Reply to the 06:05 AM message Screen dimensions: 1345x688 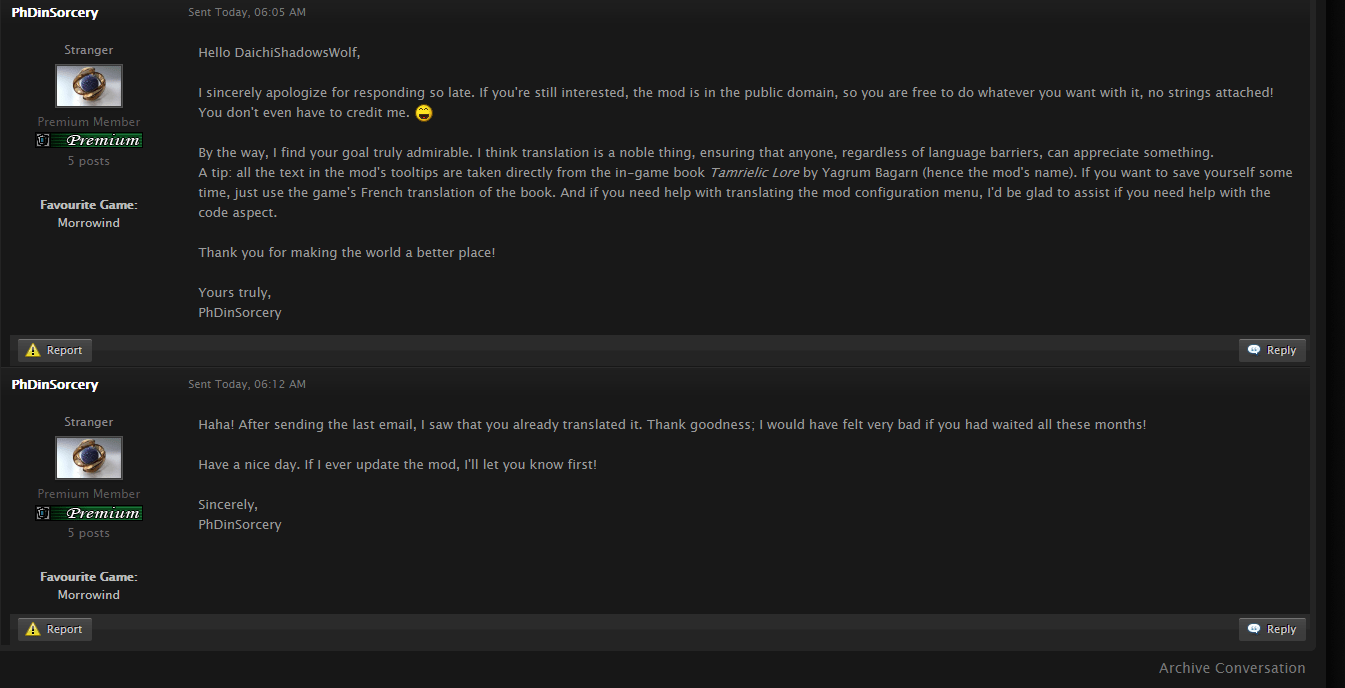(x=1272, y=350)
